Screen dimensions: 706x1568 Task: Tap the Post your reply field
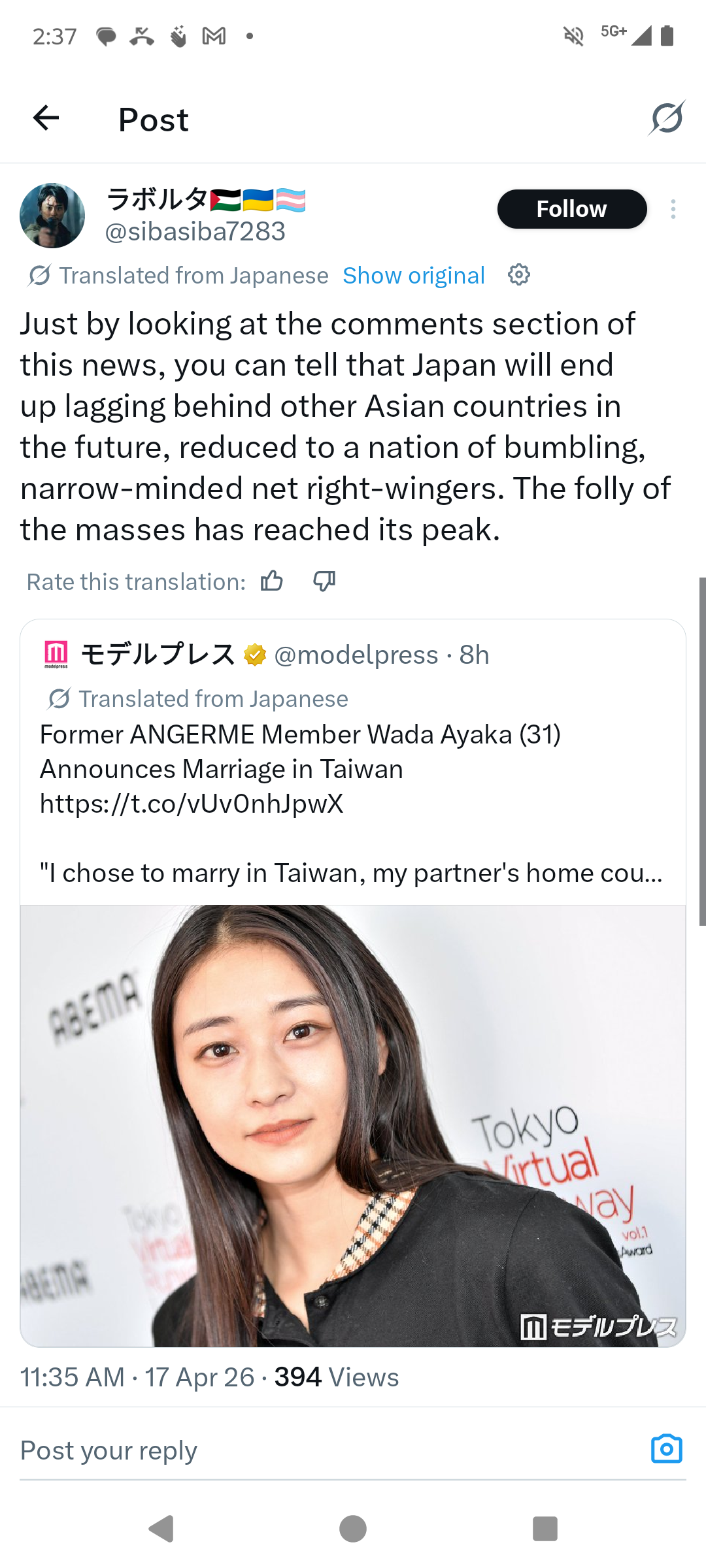[x=327, y=1450]
